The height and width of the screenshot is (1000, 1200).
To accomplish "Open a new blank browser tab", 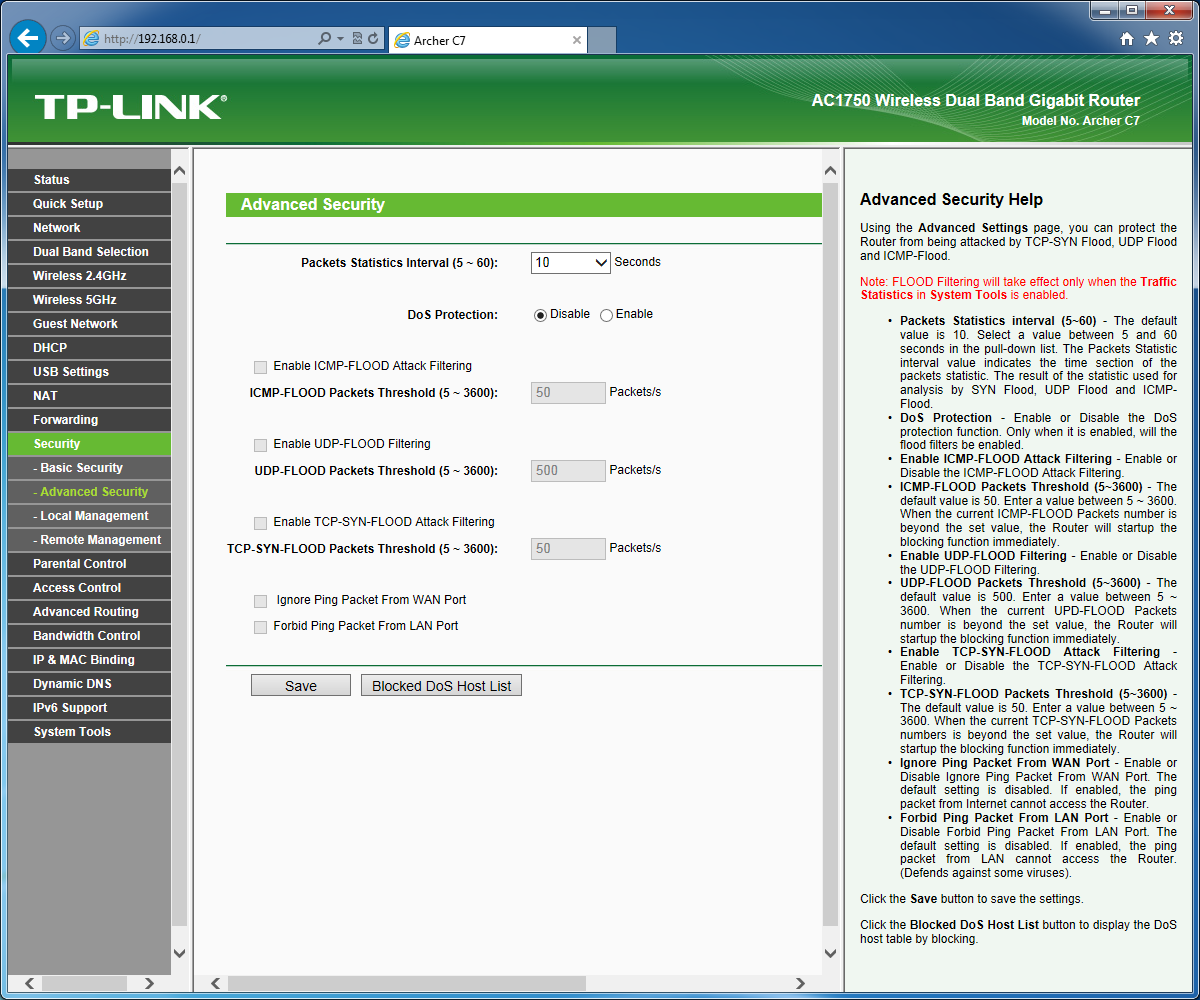I will (601, 40).
